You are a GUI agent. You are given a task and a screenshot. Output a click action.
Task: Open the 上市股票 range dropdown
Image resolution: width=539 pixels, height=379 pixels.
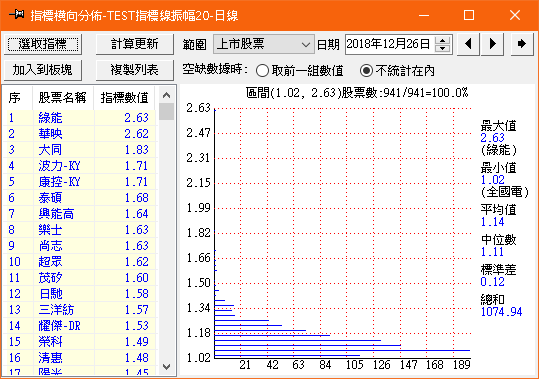click(264, 44)
